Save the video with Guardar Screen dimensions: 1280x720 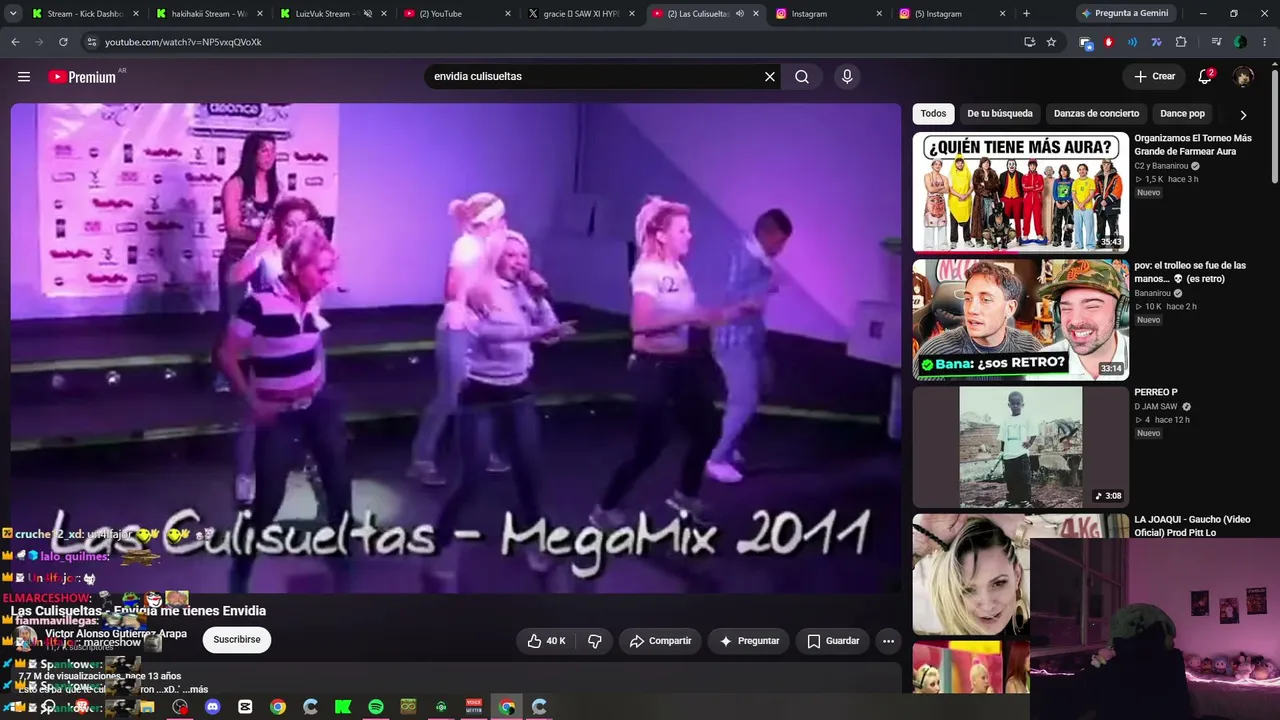[833, 641]
